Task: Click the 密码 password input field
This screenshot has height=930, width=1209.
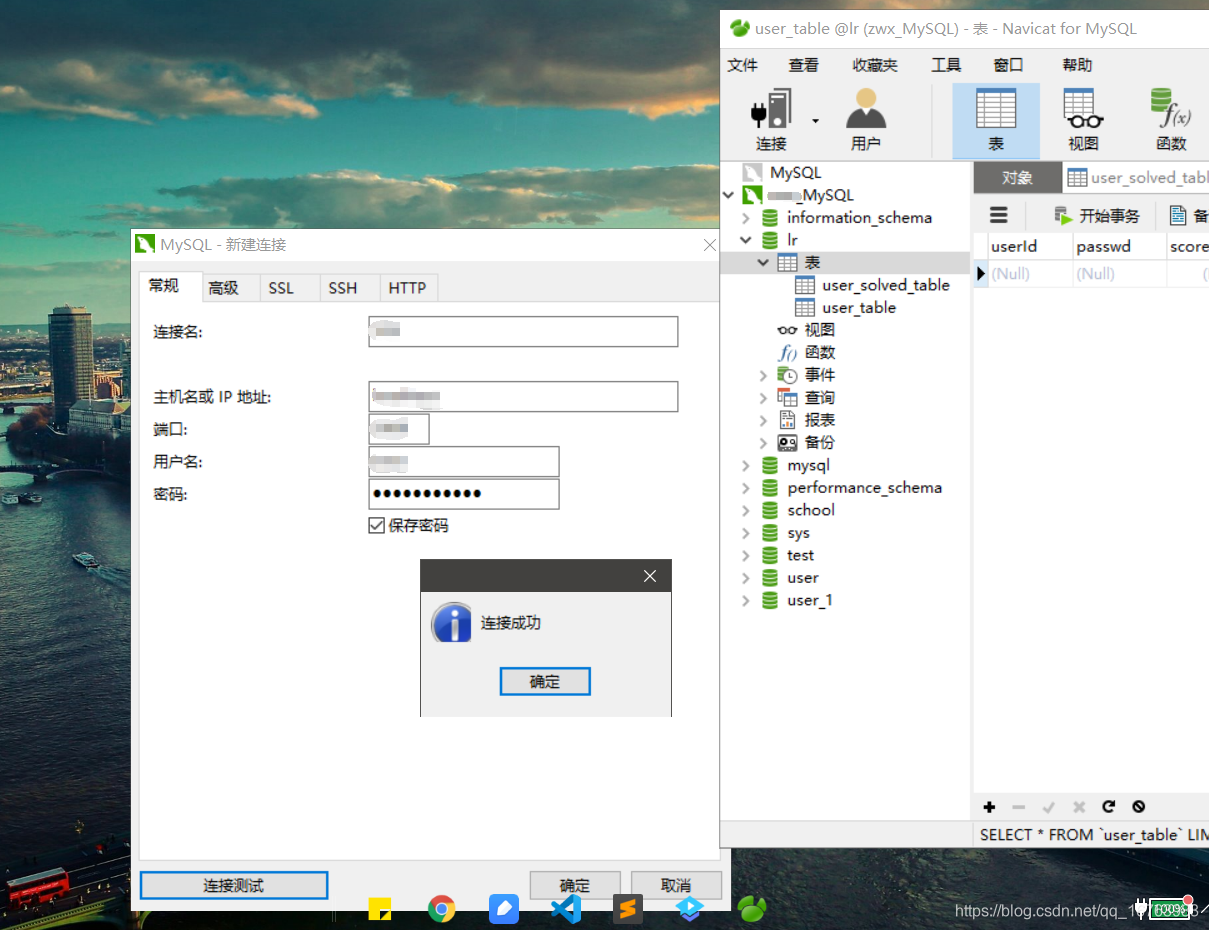Action: point(464,494)
